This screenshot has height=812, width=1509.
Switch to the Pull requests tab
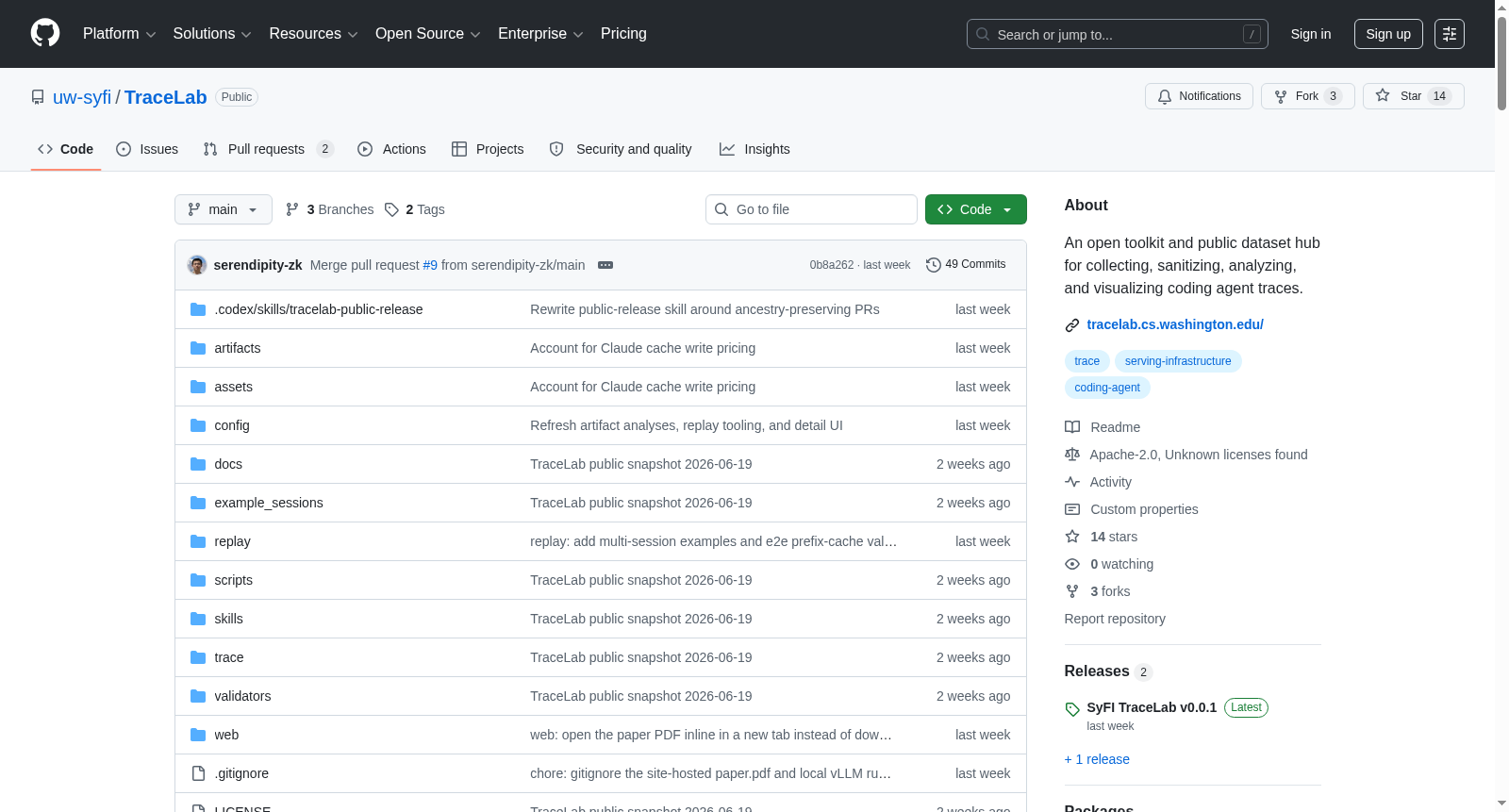tap(269, 149)
